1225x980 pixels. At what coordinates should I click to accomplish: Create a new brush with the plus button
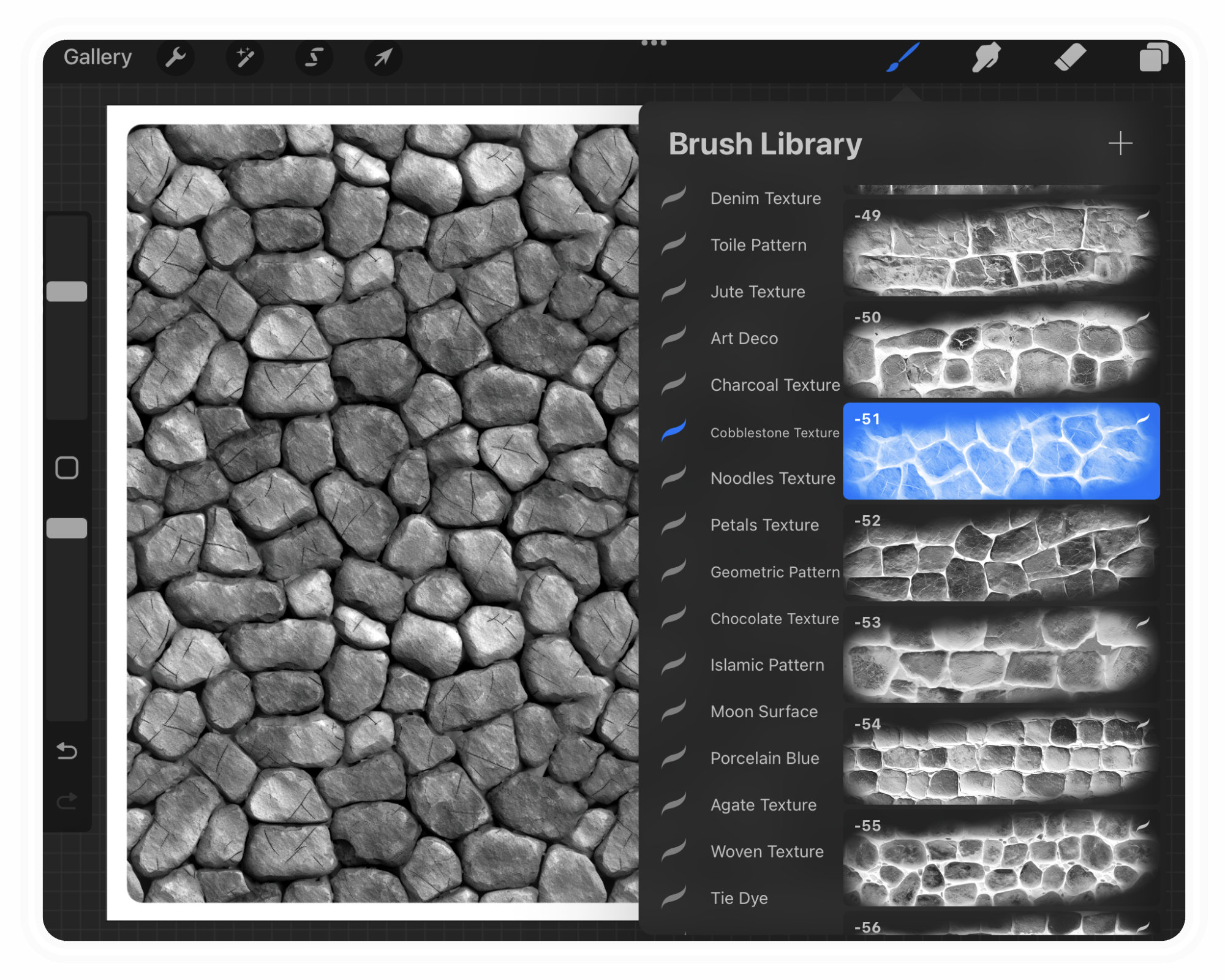coord(1120,144)
